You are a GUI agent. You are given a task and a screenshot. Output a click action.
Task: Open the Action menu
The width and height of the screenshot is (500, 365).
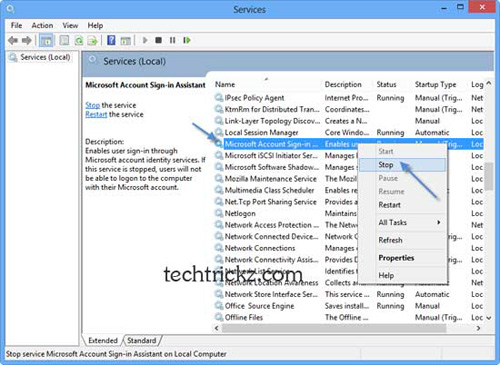click(42, 25)
